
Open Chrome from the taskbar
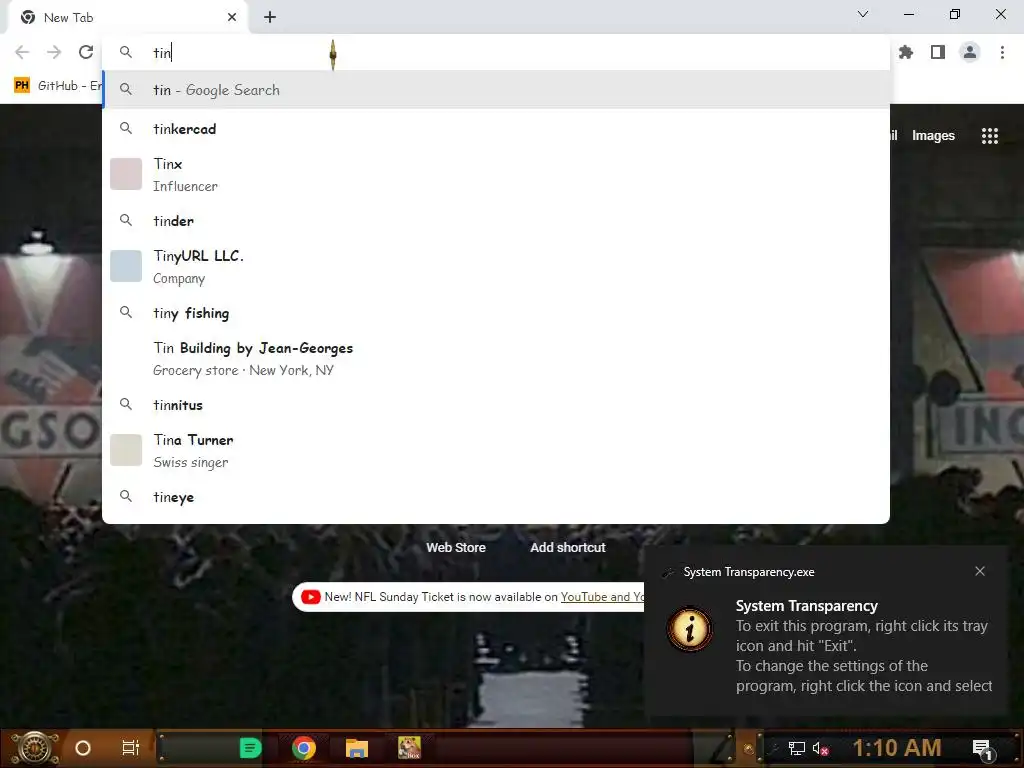pos(304,748)
